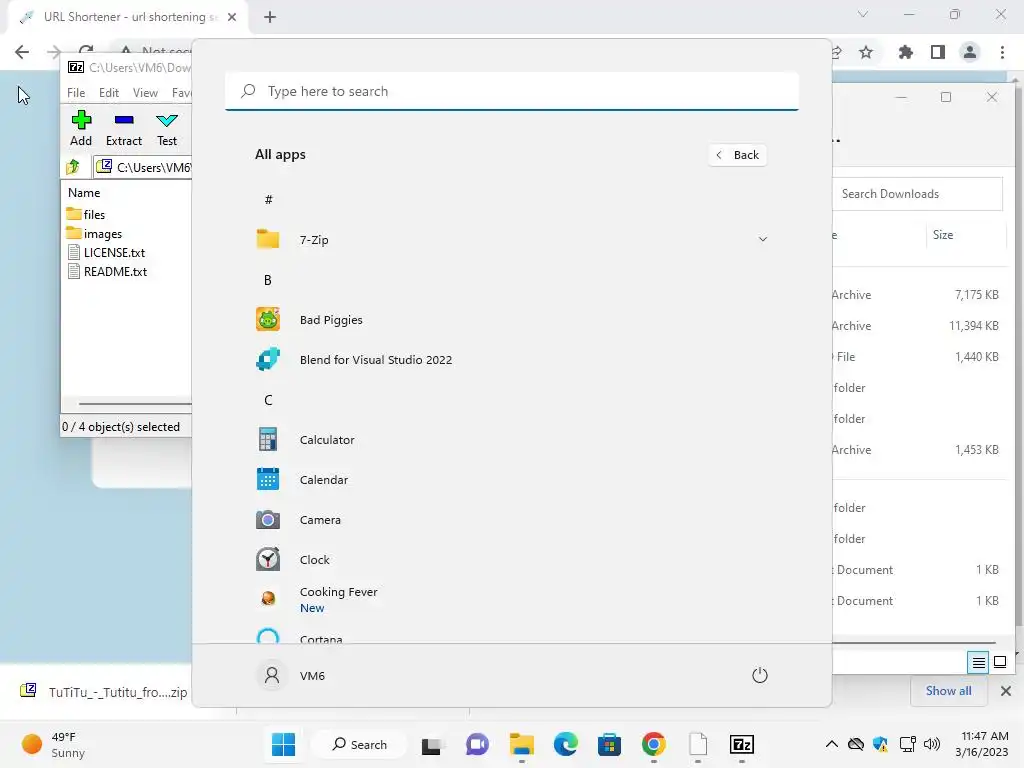Click the B letter header in All apps
The image size is (1024, 768).
pos(268,280)
